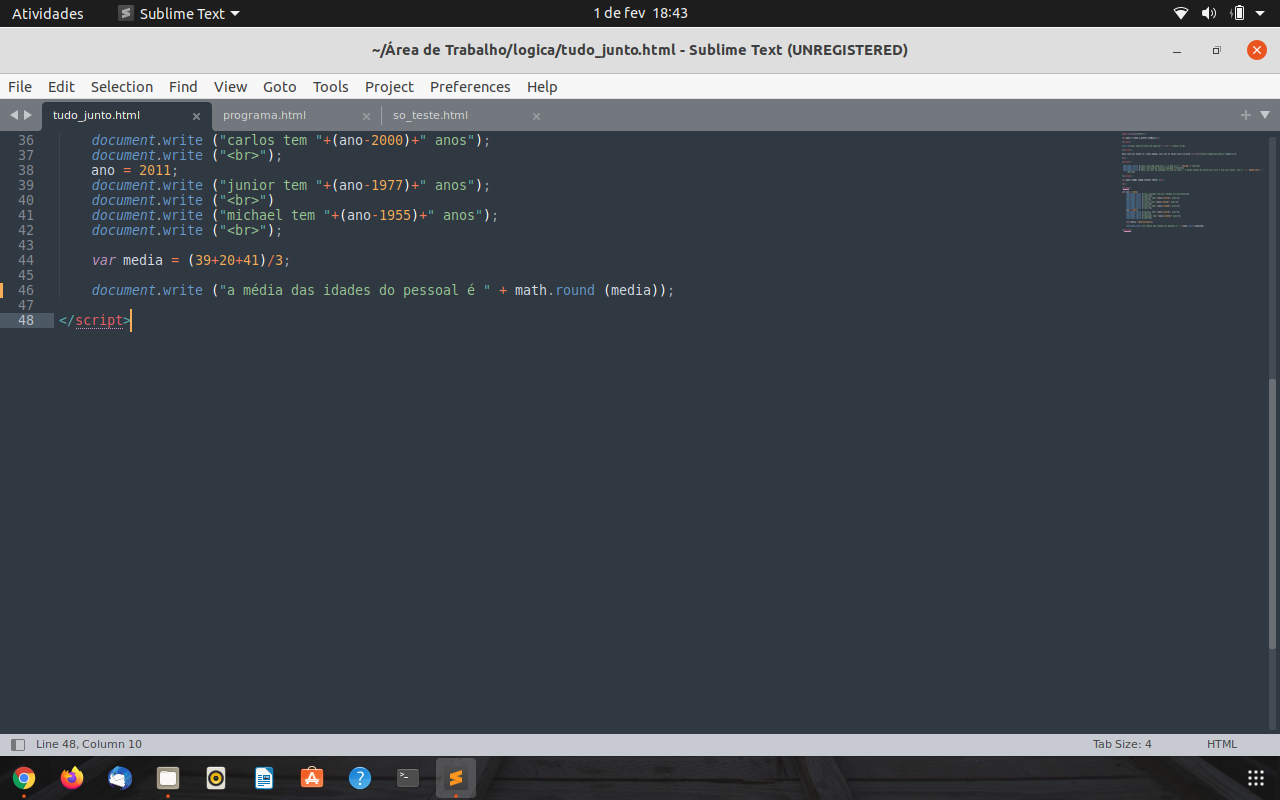Click the vertical editor scrollbar
Image resolution: width=1280 pixels, height=800 pixels.
click(1273, 513)
